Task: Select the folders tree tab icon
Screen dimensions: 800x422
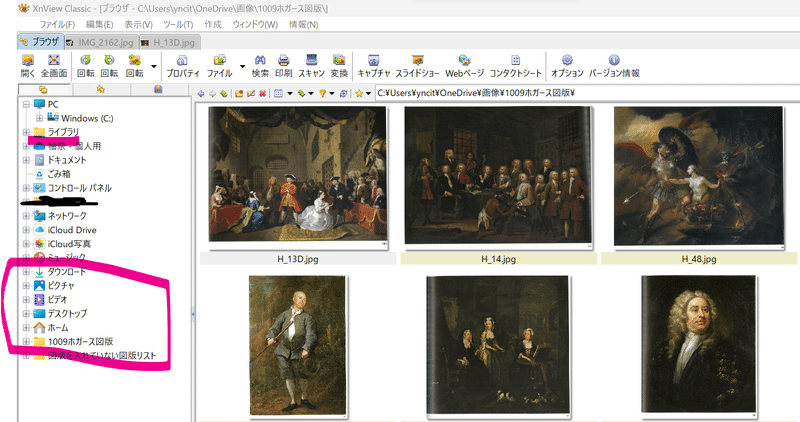Action: [x=43, y=90]
